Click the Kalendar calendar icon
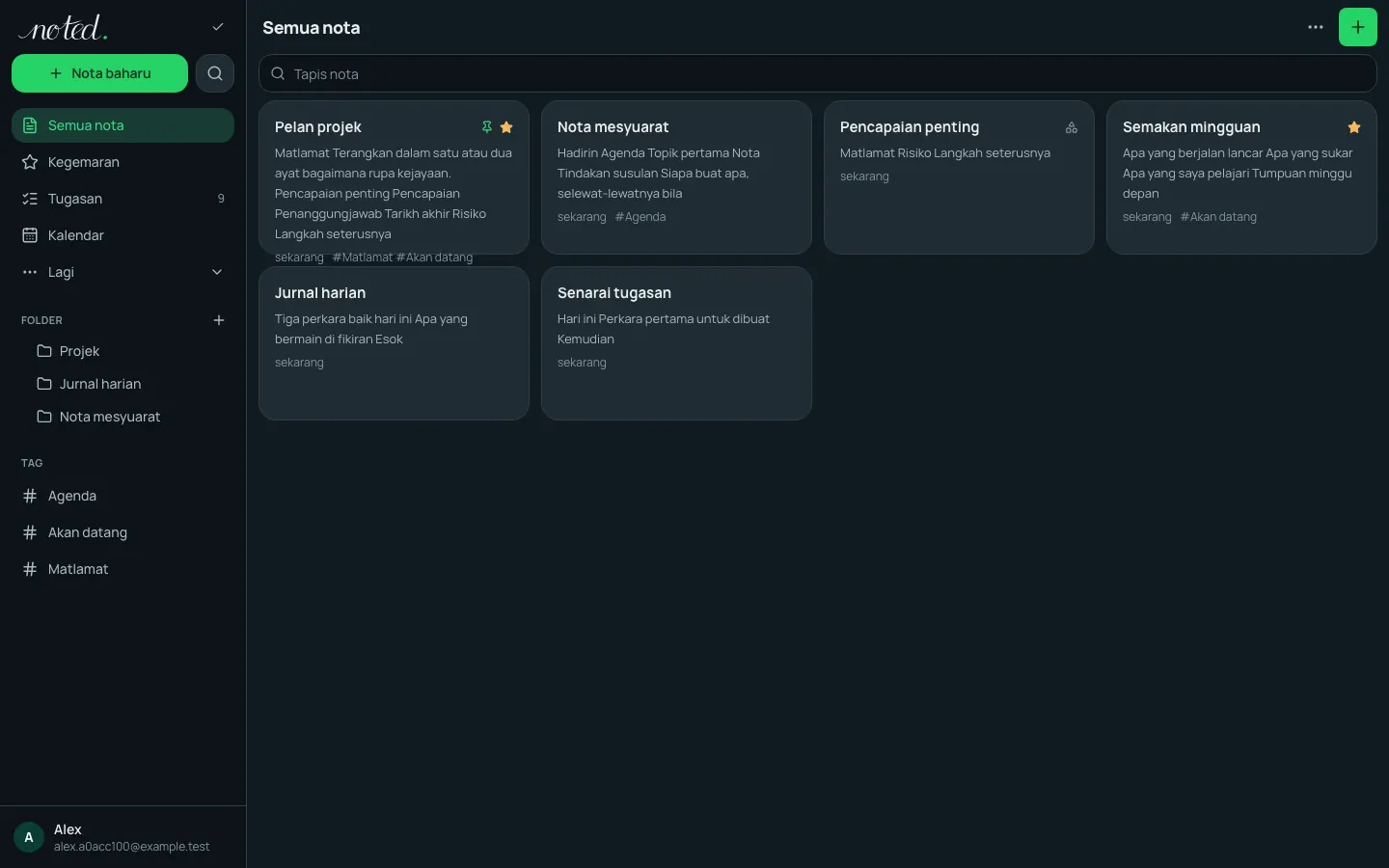This screenshot has width=1389, height=868. (30, 235)
